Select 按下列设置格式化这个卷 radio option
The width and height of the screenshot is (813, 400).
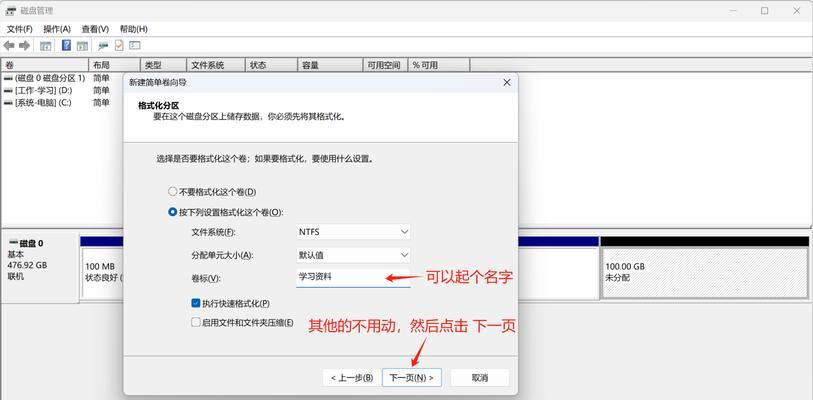pos(173,212)
